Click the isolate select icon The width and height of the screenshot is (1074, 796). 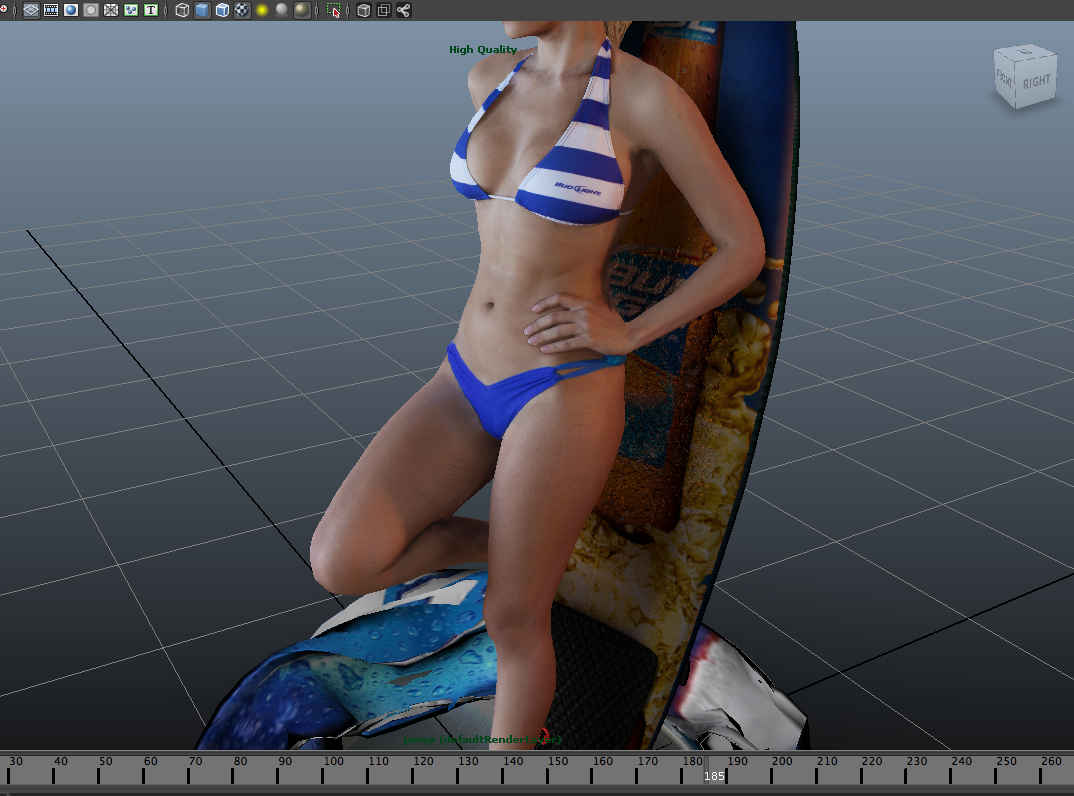click(x=334, y=11)
